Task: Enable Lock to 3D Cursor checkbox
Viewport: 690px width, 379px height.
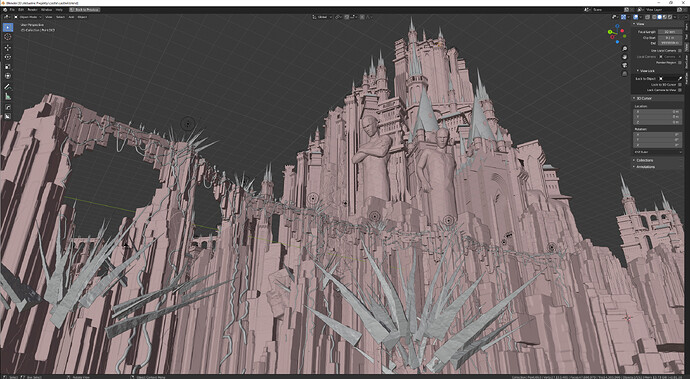Action: pos(680,85)
